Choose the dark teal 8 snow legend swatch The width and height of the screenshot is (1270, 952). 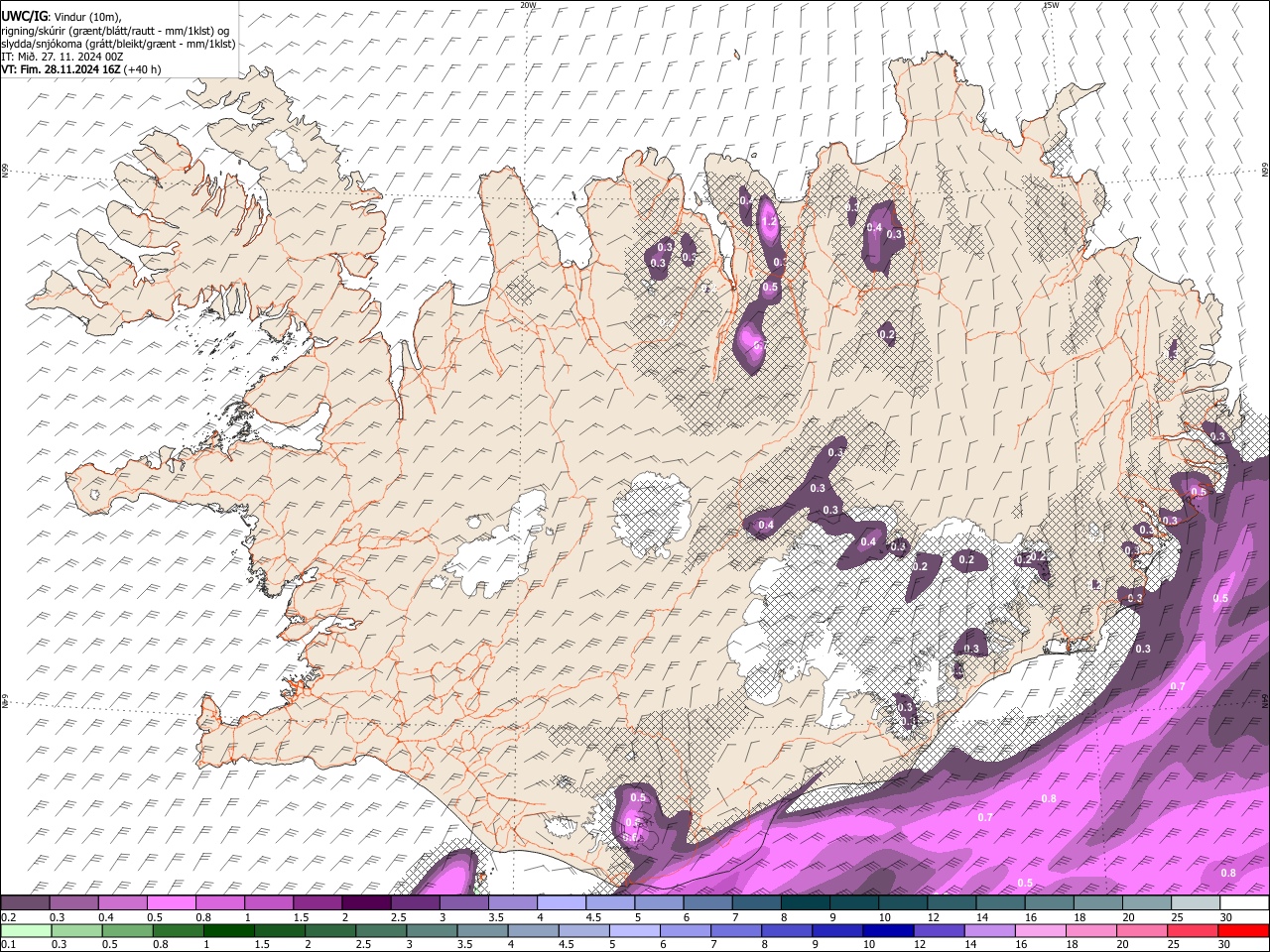[x=805, y=903]
